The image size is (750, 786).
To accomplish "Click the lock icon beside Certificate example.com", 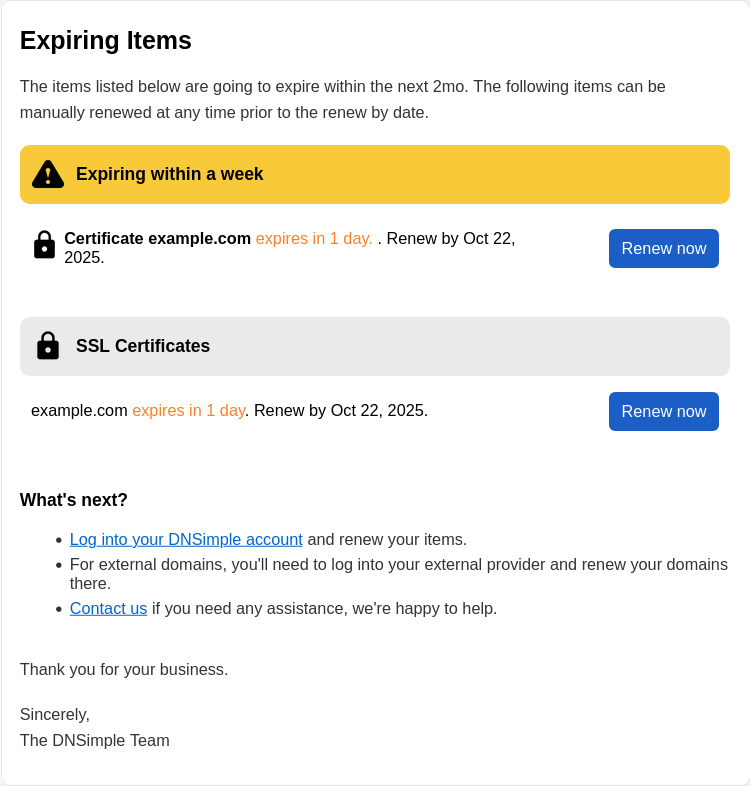I will click(x=44, y=245).
